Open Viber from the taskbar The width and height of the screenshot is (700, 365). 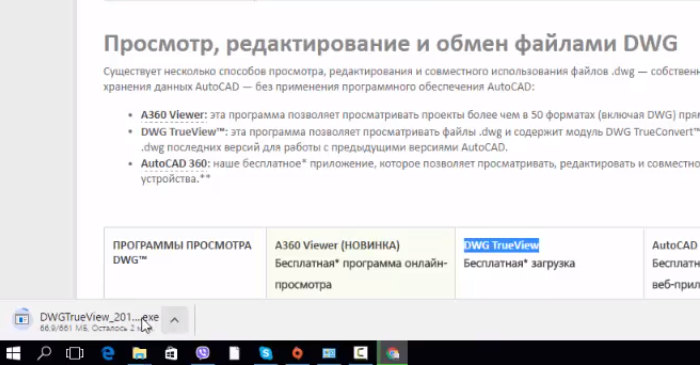point(203,353)
